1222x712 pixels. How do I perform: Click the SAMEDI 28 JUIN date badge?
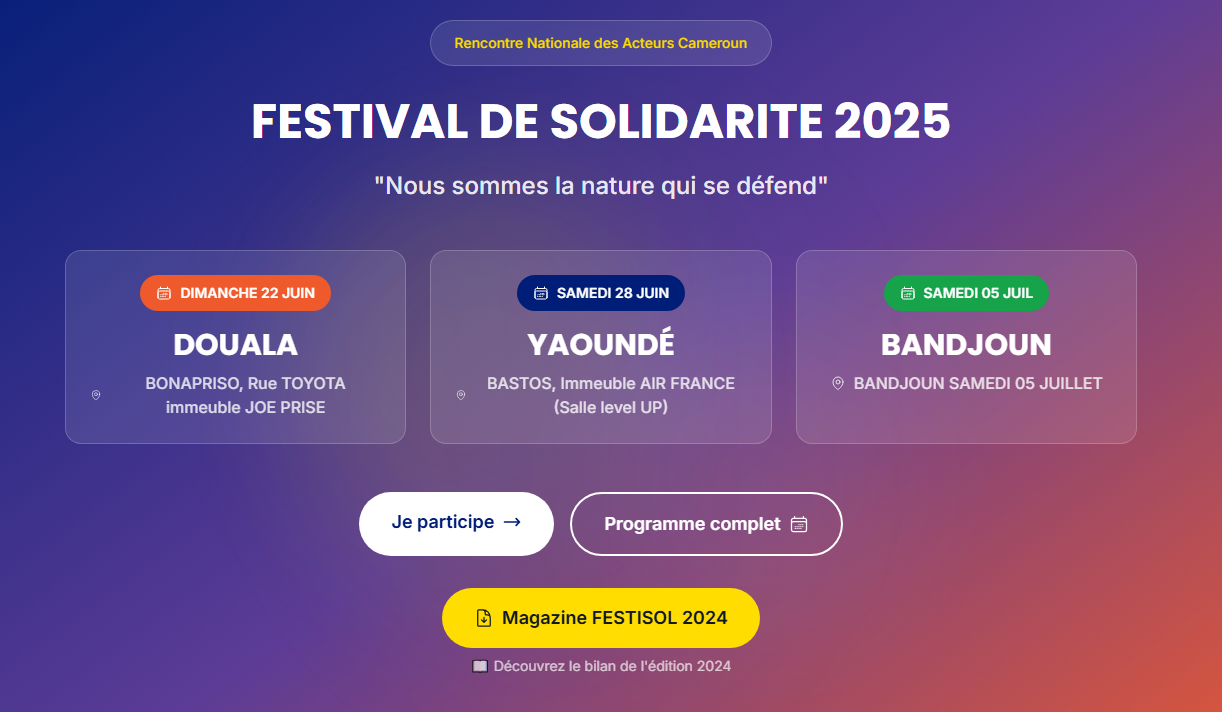click(x=601, y=293)
